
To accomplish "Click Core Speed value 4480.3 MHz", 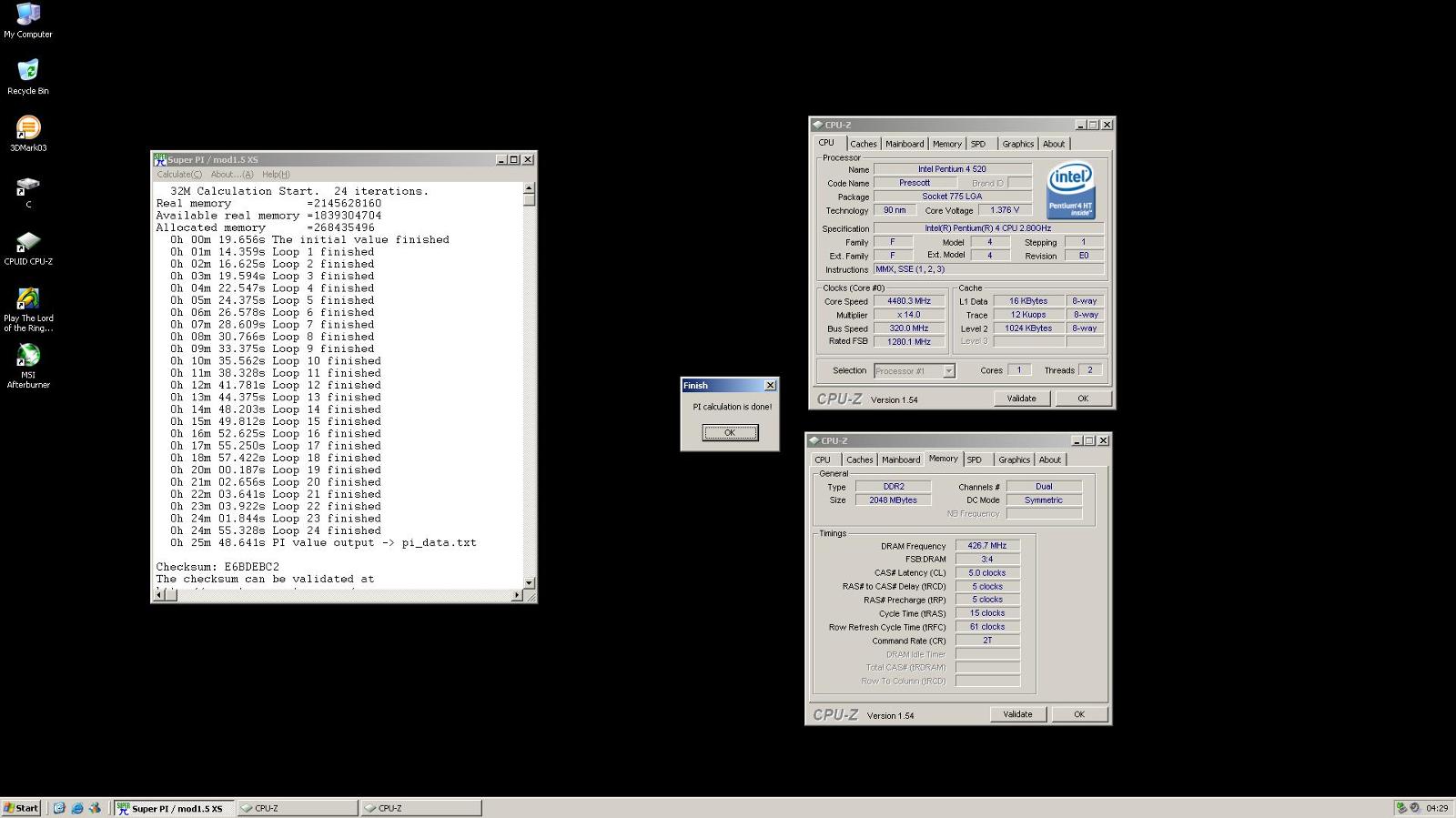I will pyautogui.click(x=909, y=301).
